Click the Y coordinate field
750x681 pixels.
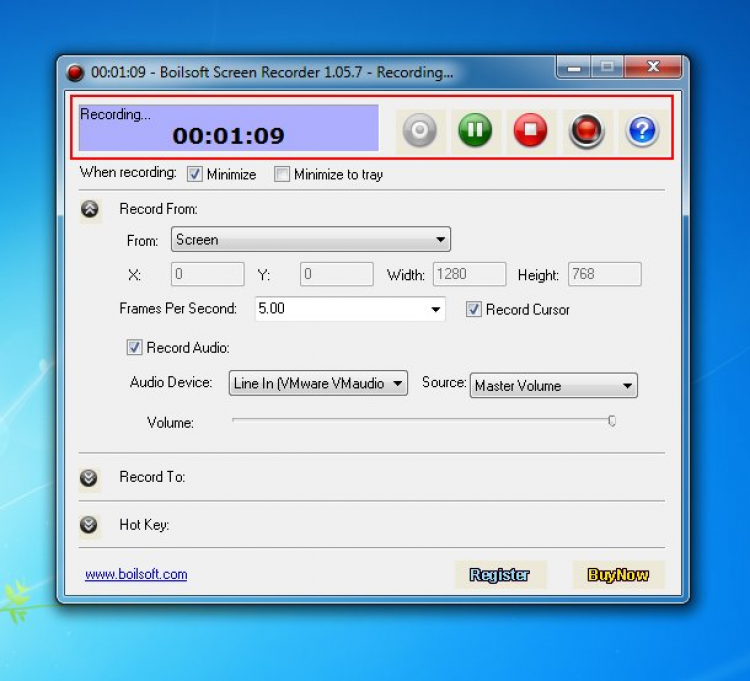pyautogui.click(x=337, y=274)
